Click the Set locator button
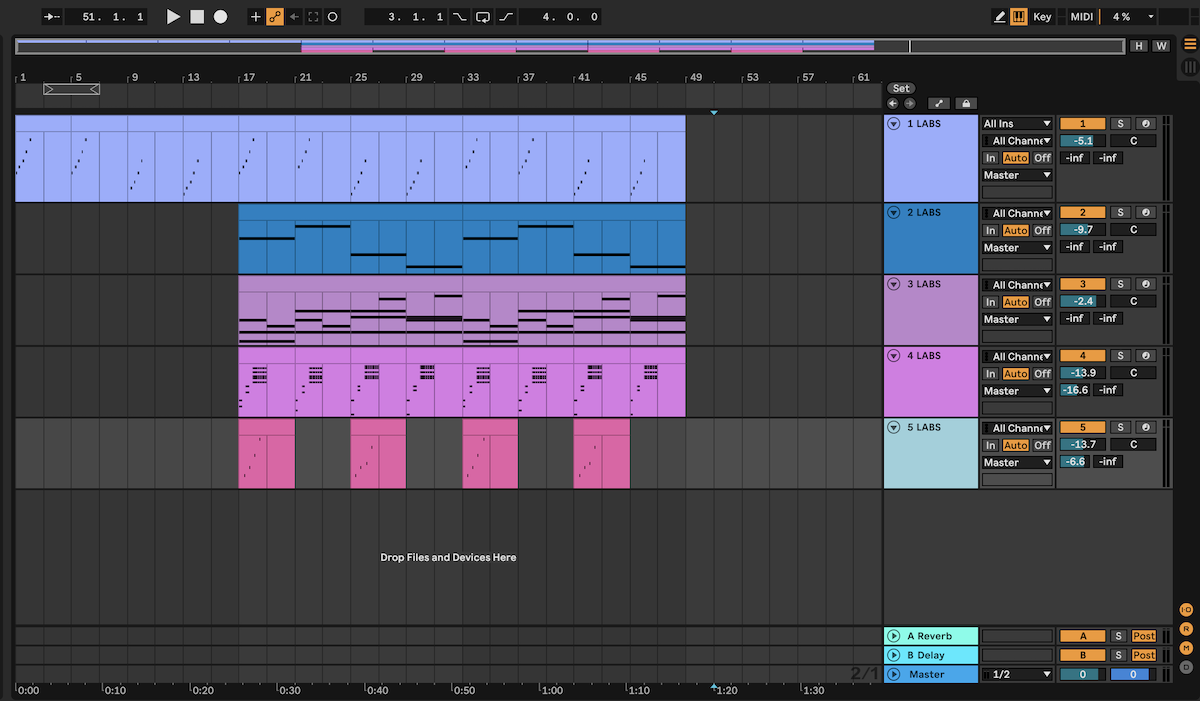The height and width of the screenshot is (701, 1200). click(901, 88)
